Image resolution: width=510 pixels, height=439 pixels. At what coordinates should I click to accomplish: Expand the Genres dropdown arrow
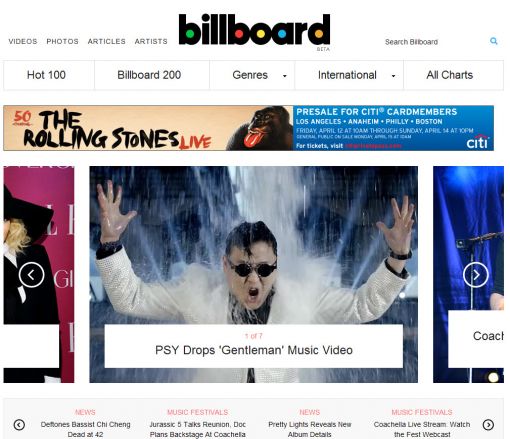285,76
